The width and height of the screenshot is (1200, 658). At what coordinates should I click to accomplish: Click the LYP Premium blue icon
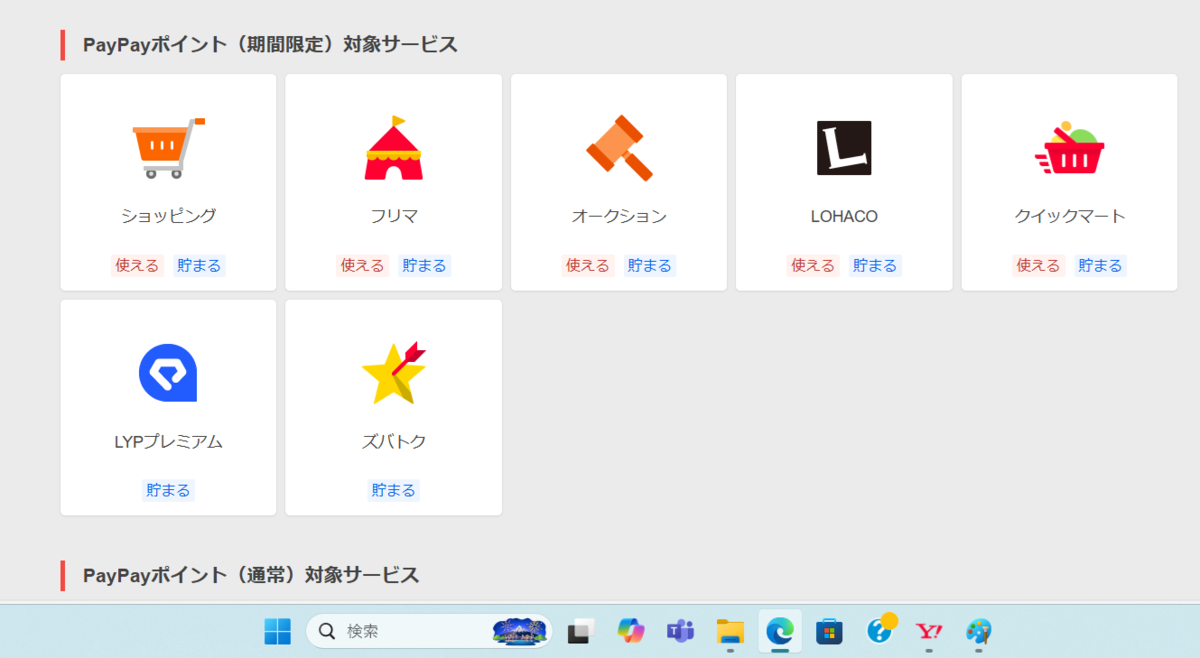pos(168,373)
